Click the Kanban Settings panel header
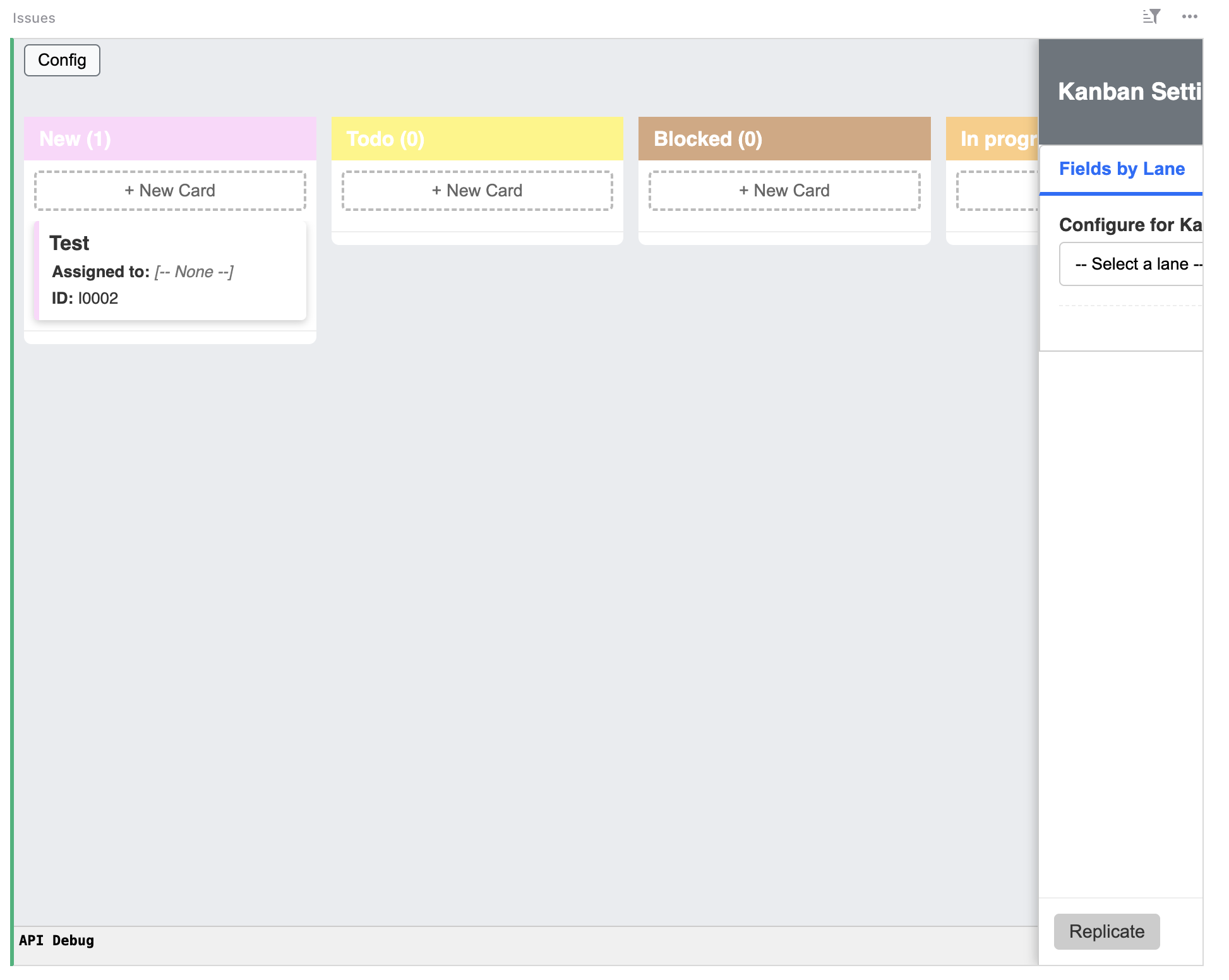1229x980 pixels. point(1121,92)
